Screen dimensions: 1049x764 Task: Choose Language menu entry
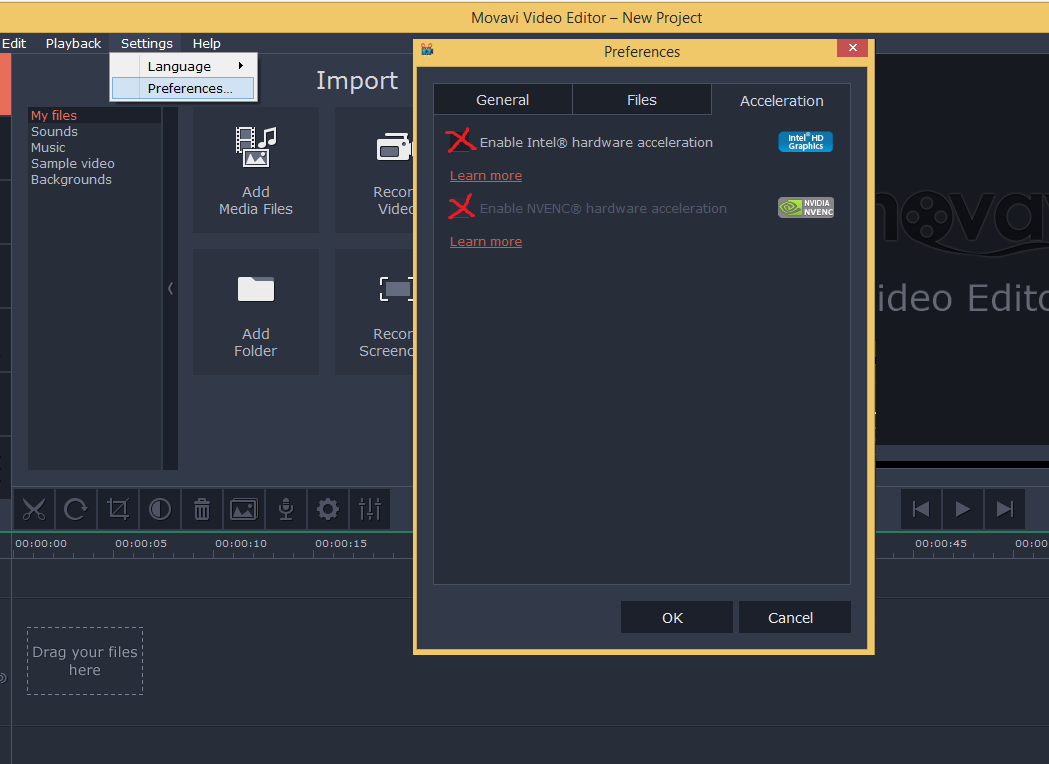[183, 66]
